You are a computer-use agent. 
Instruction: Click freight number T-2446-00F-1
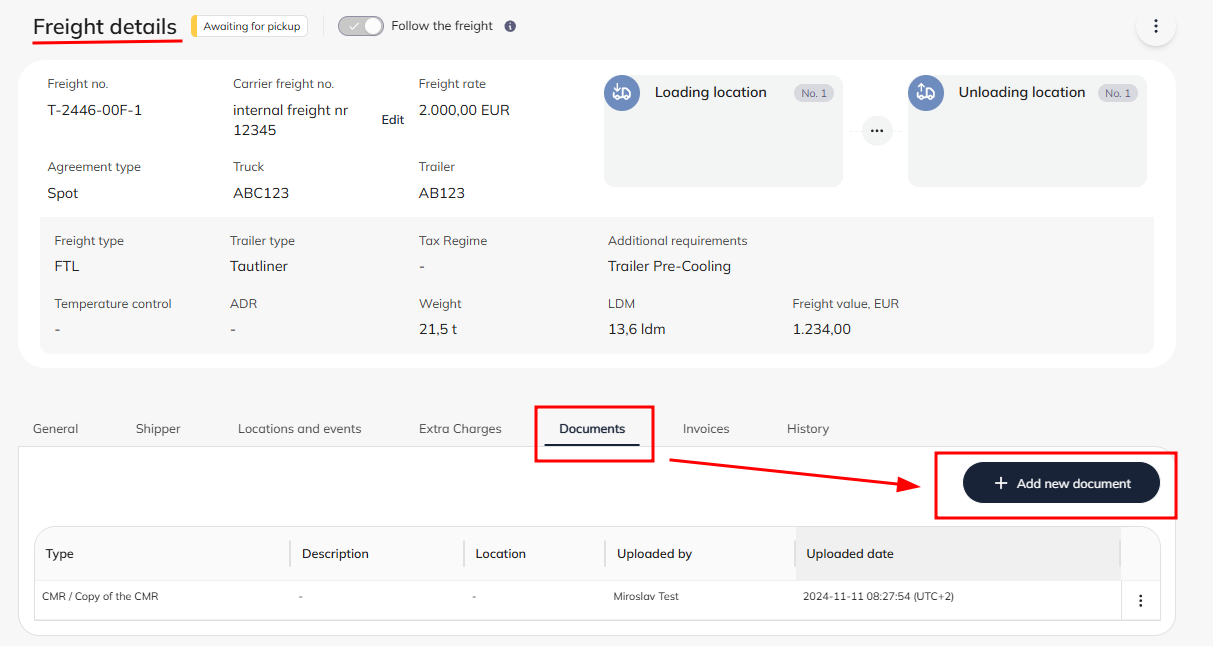[95, 110]
